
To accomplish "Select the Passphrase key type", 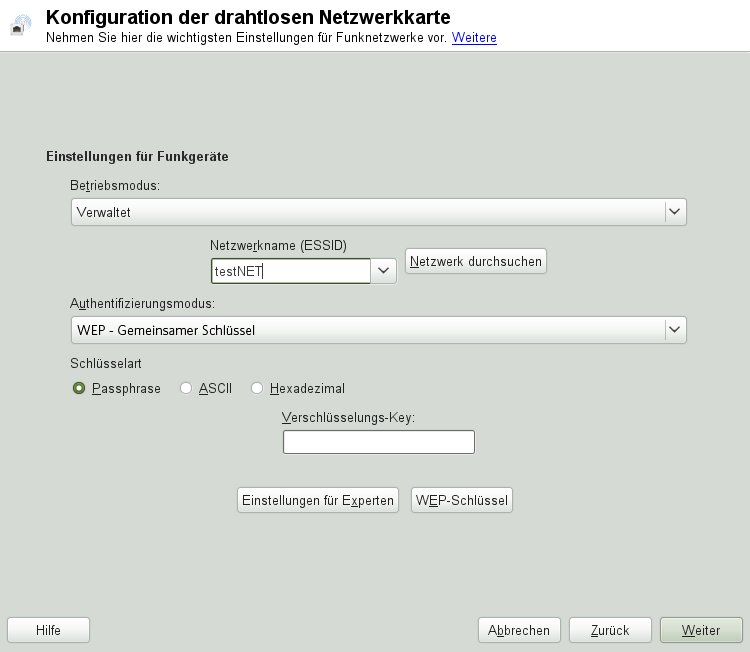I will point(117,388).
